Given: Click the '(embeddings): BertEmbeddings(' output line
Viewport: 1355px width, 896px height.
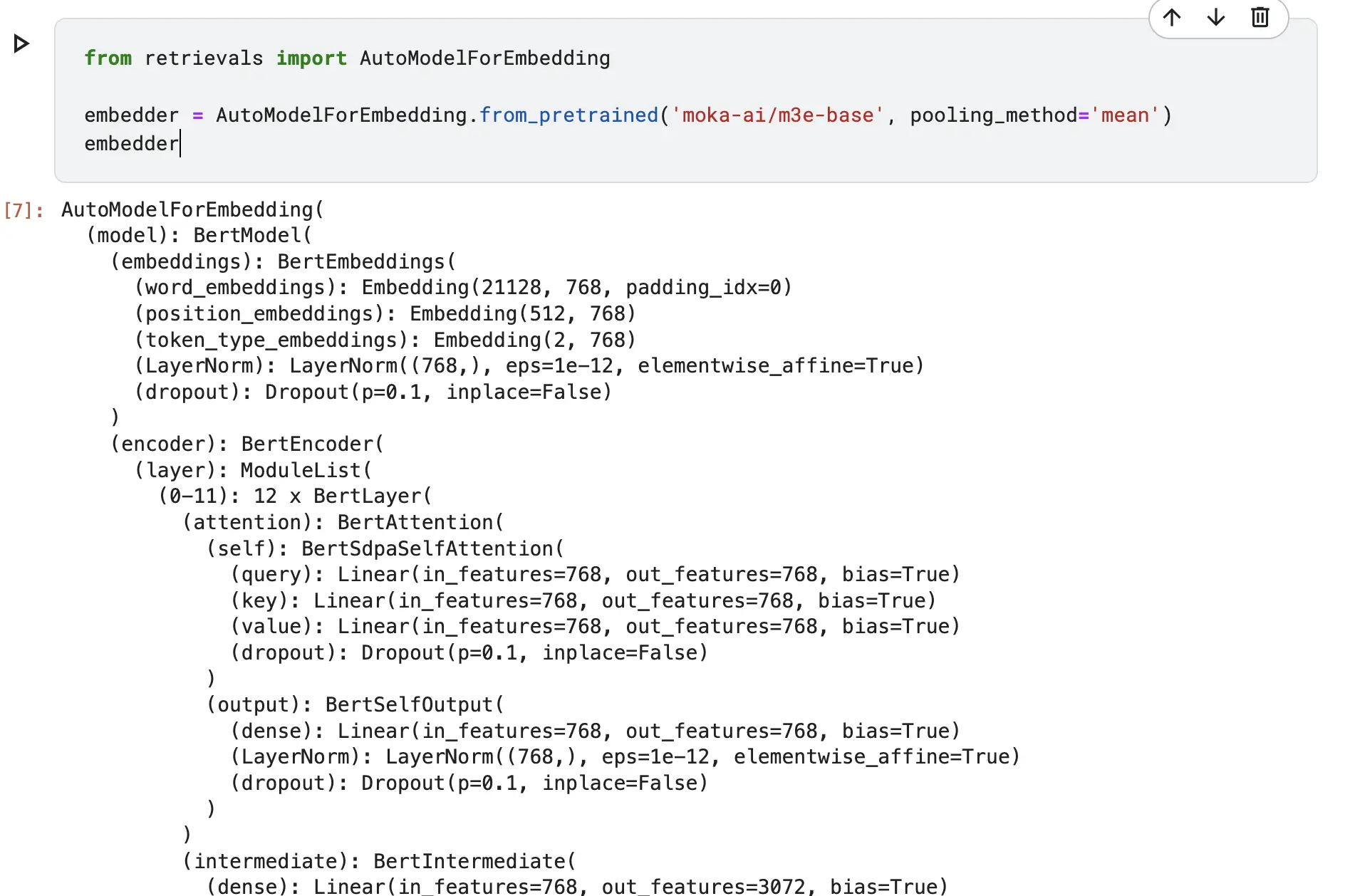Looking at the screenshot, I should [283, 262].
